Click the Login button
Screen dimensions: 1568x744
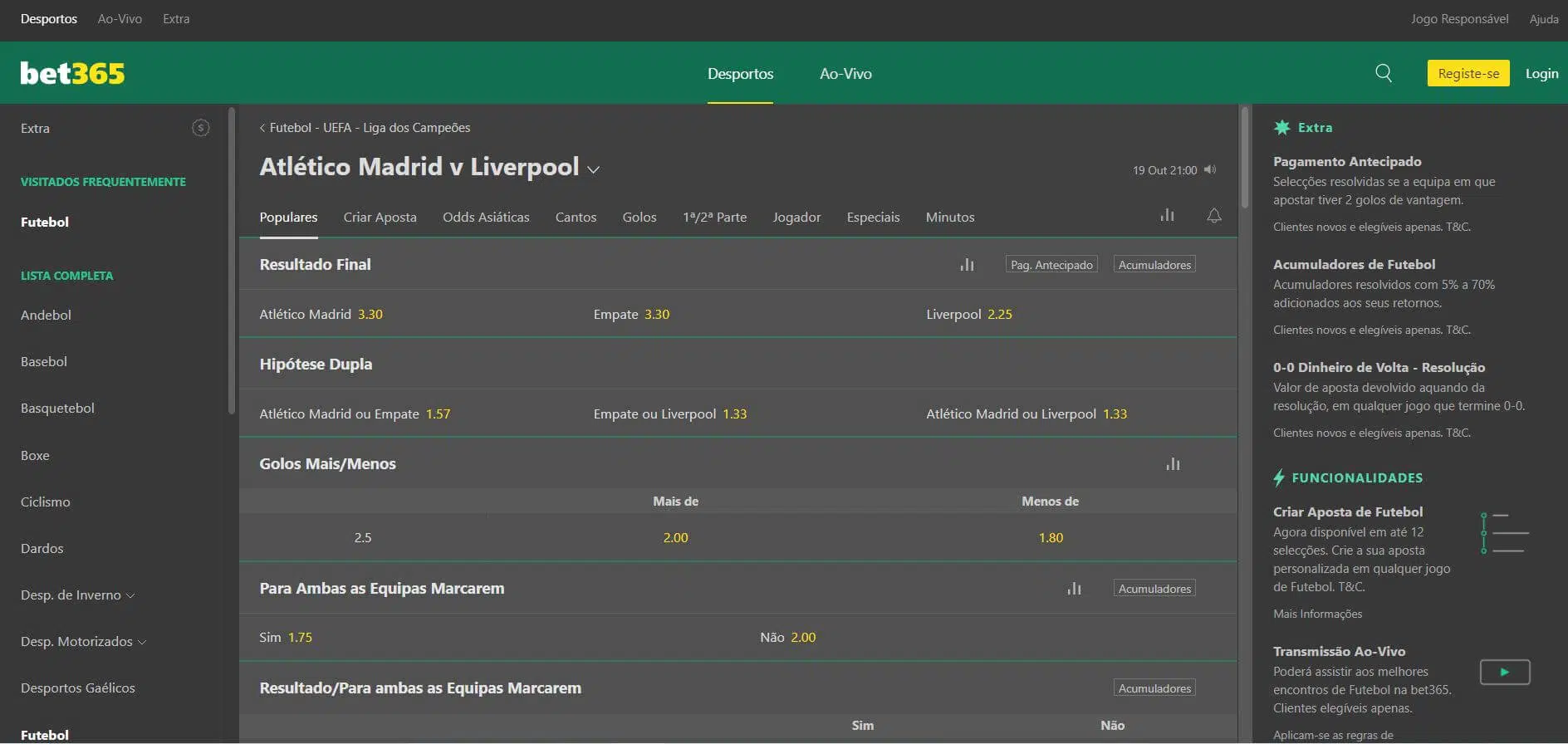tap(1541, 73)
